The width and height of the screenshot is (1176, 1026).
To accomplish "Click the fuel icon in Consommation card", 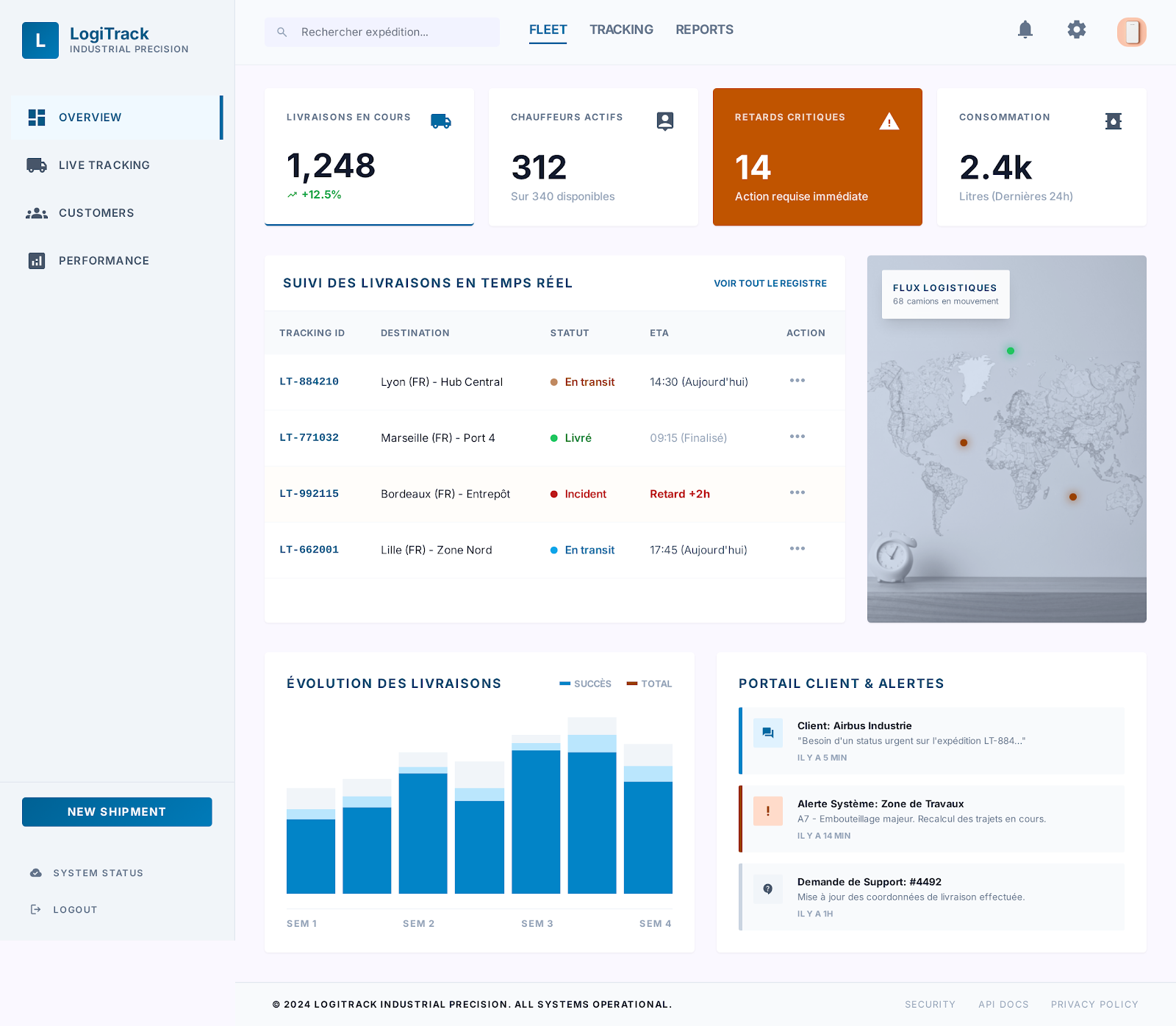I will [1113, 121].
